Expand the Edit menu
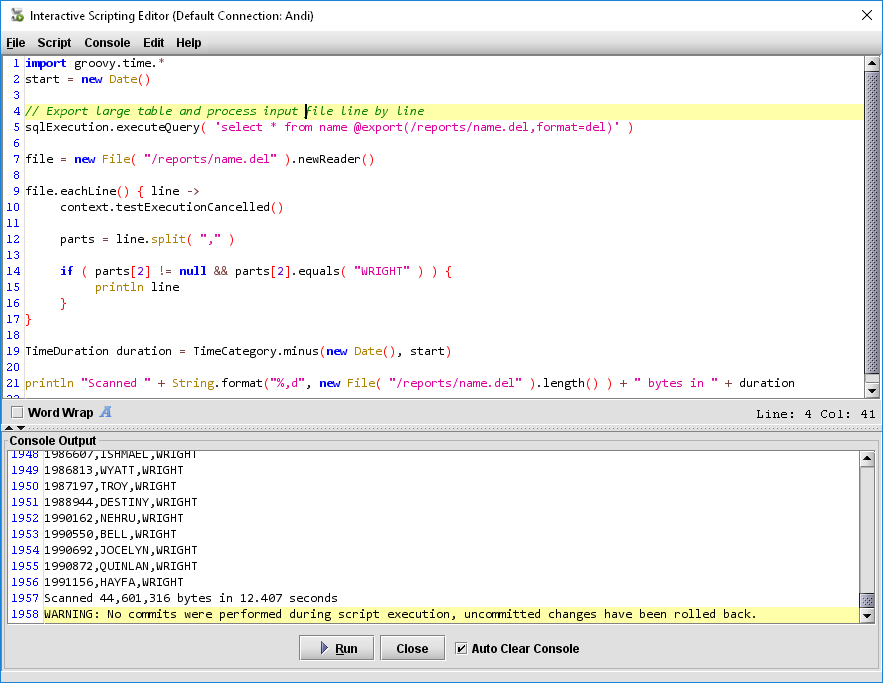The image size is (883, 683). click(x=153, y=43)
